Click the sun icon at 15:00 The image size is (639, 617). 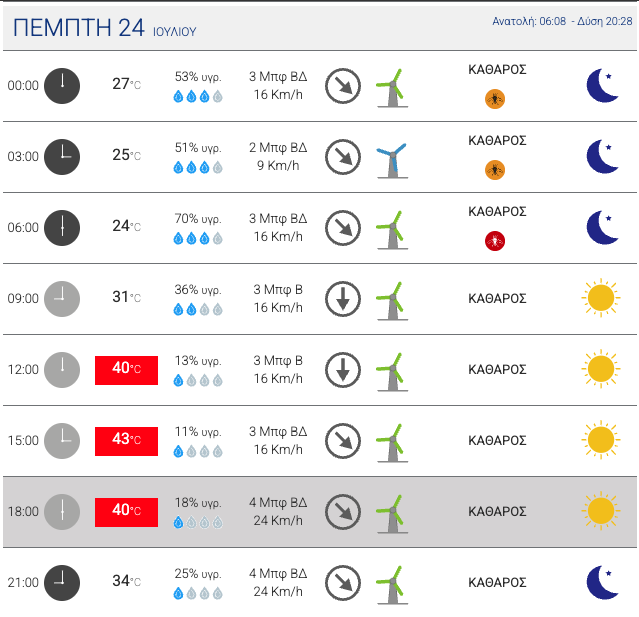coord(600,440)
